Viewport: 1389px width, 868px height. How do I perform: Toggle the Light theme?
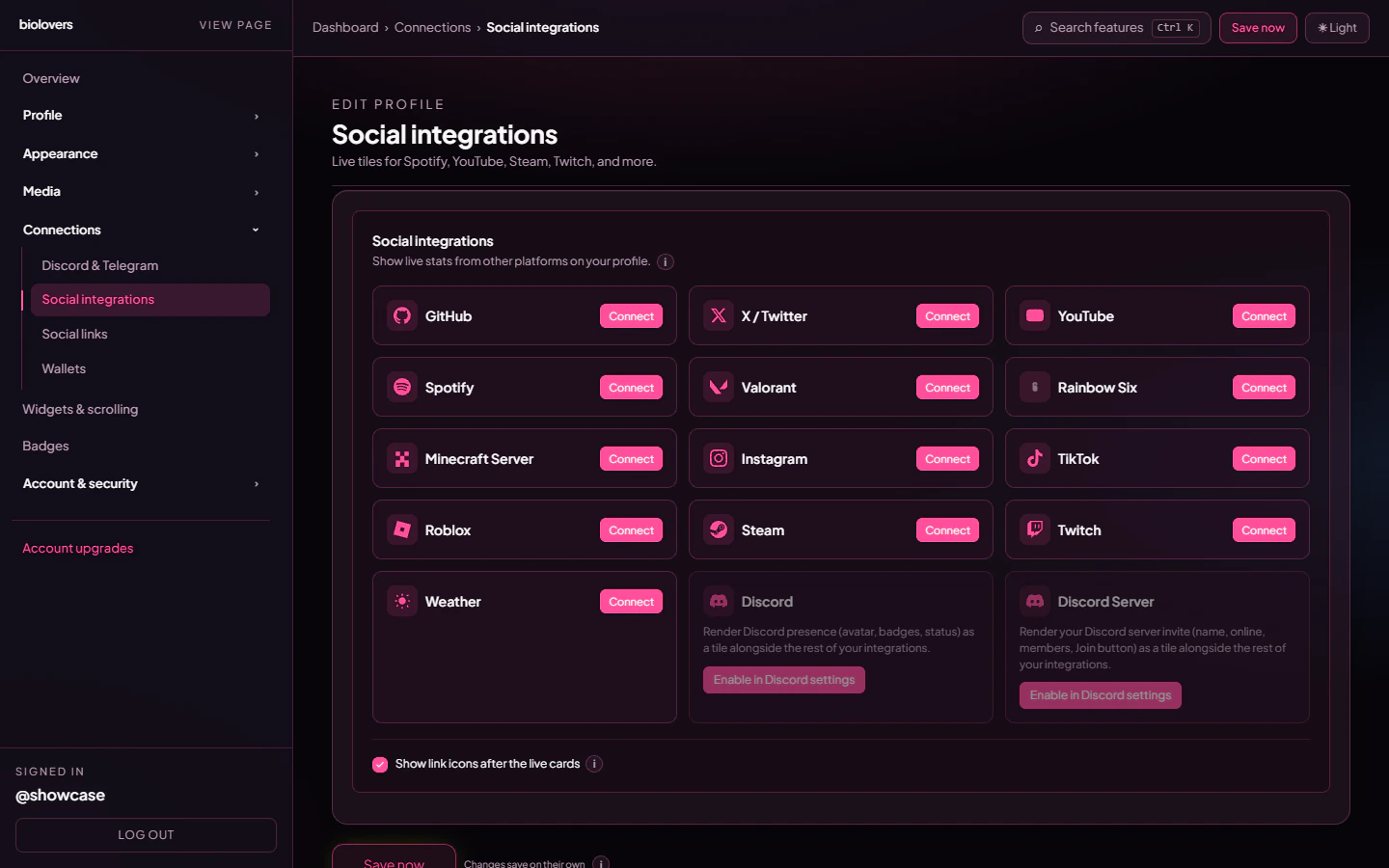[x=1337, y=27]
